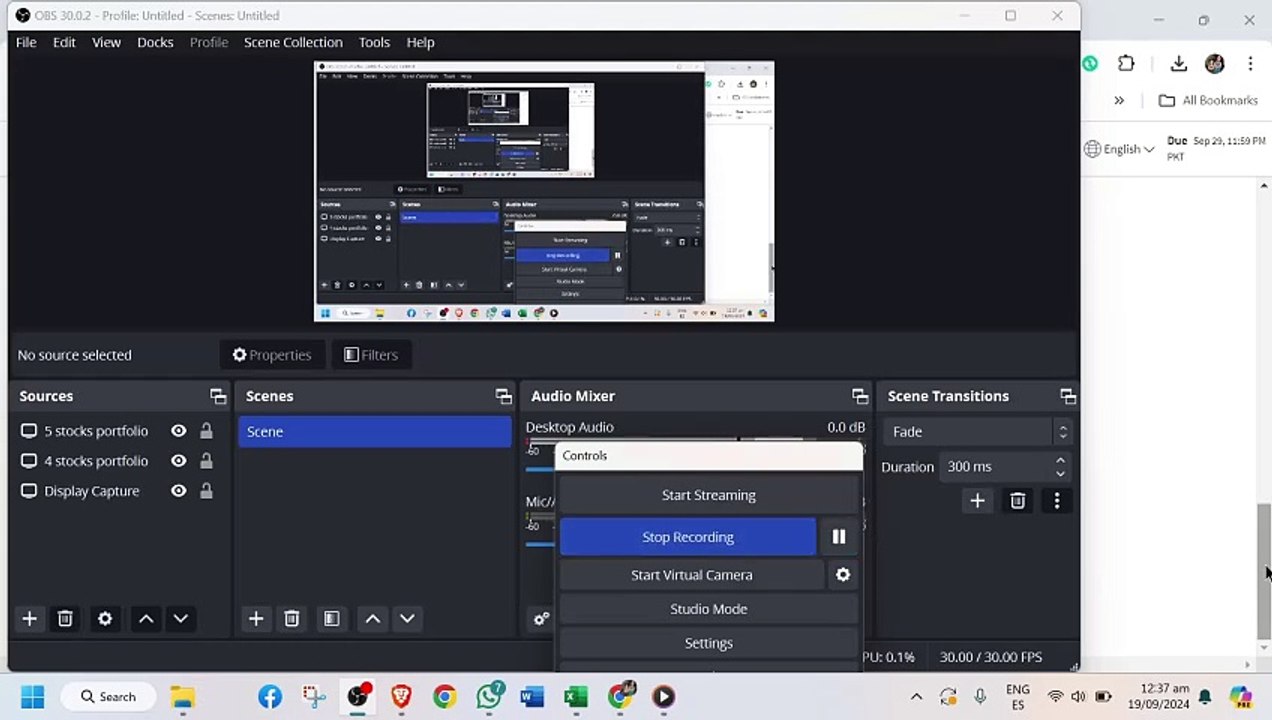Add a new source with plus icon
This screenshot has height=720, width=1272.
29,619
